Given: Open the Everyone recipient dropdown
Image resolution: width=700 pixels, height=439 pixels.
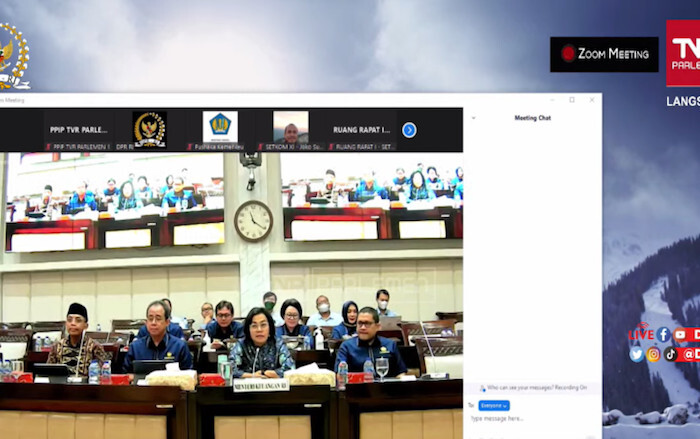Looking at the screenshot, I should tap(494, 406).
